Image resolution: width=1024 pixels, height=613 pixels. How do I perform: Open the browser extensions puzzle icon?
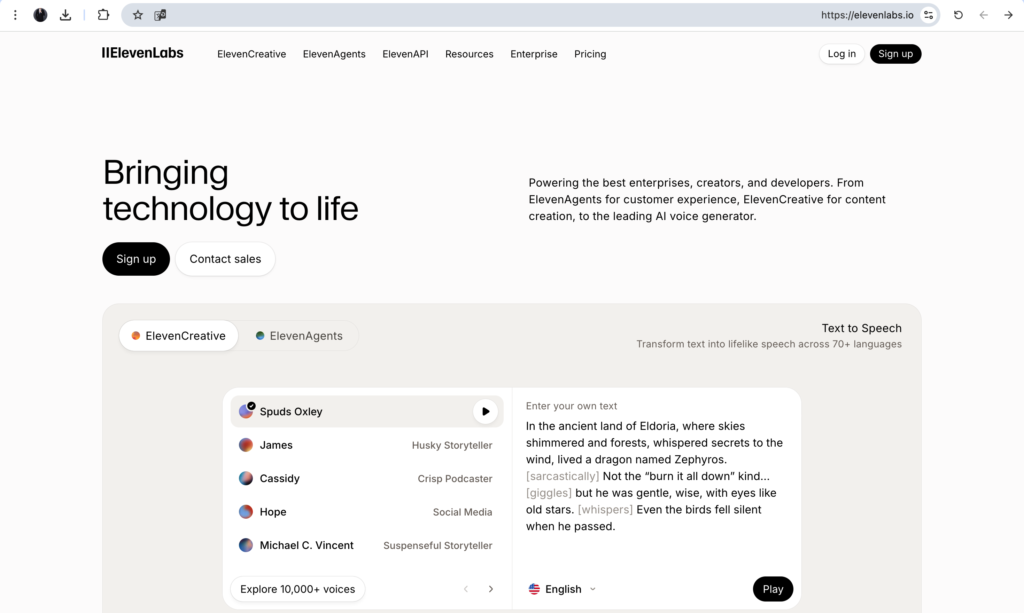(x=103, y=15)
